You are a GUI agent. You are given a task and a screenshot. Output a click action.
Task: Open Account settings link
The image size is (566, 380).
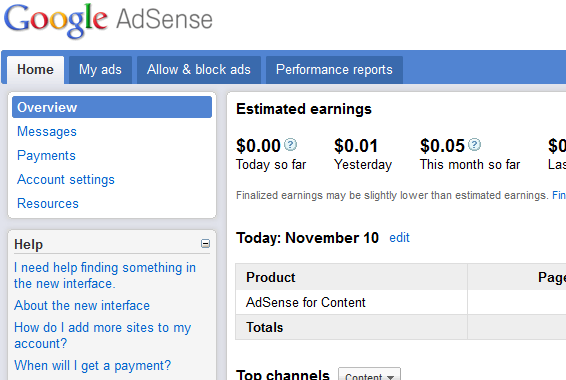[x=66, y=180]
